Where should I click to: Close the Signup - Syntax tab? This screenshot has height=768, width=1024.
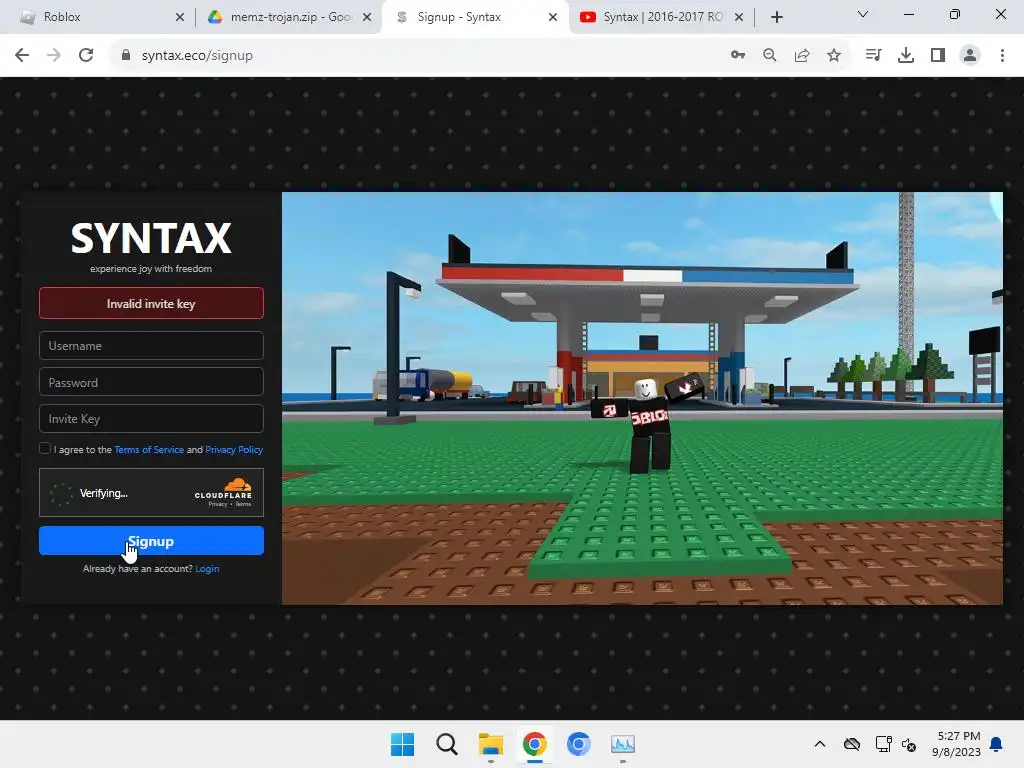tap(552, 18)
